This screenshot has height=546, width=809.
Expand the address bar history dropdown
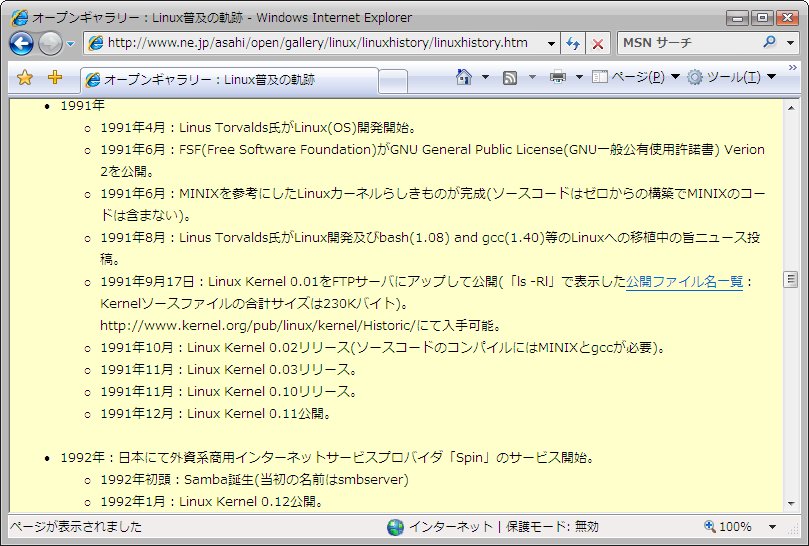(x=551, y=43)
